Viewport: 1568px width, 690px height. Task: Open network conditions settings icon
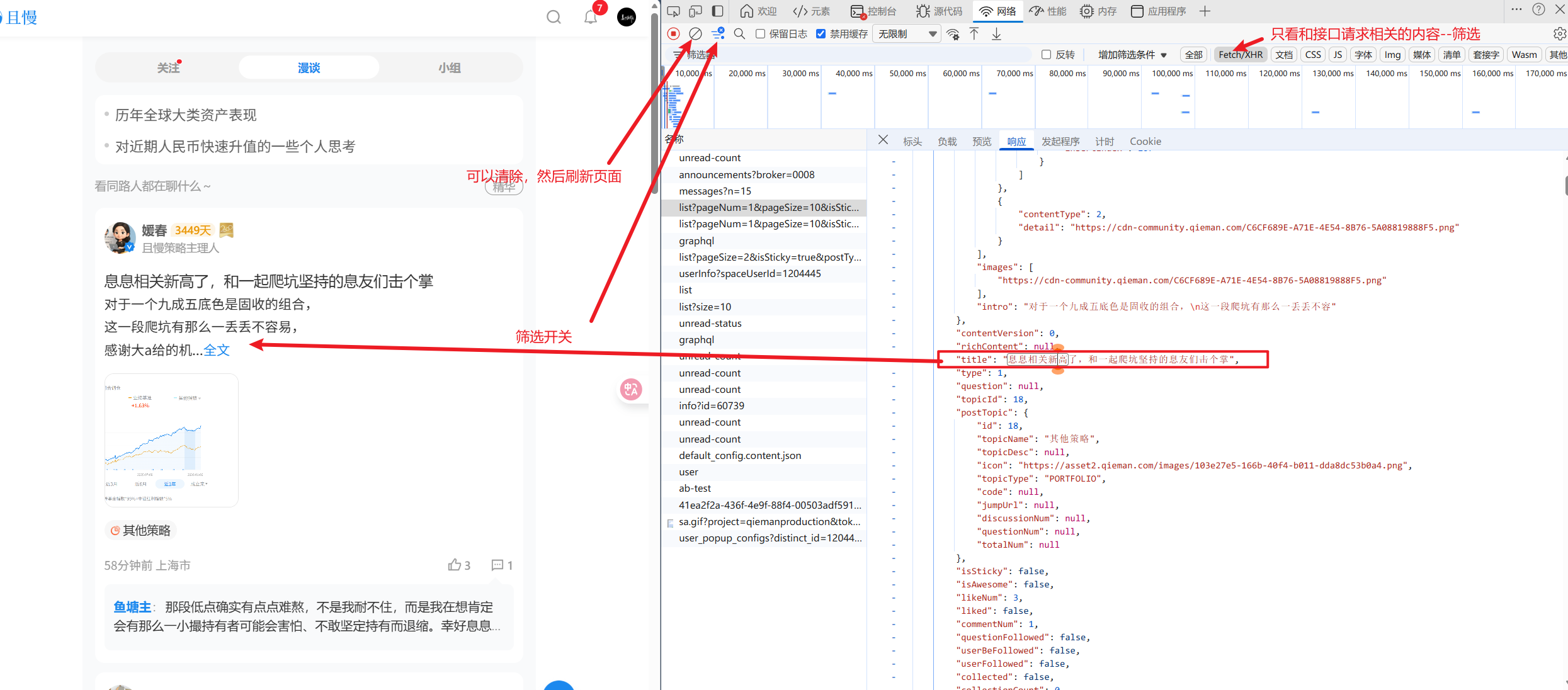[953, 35]
